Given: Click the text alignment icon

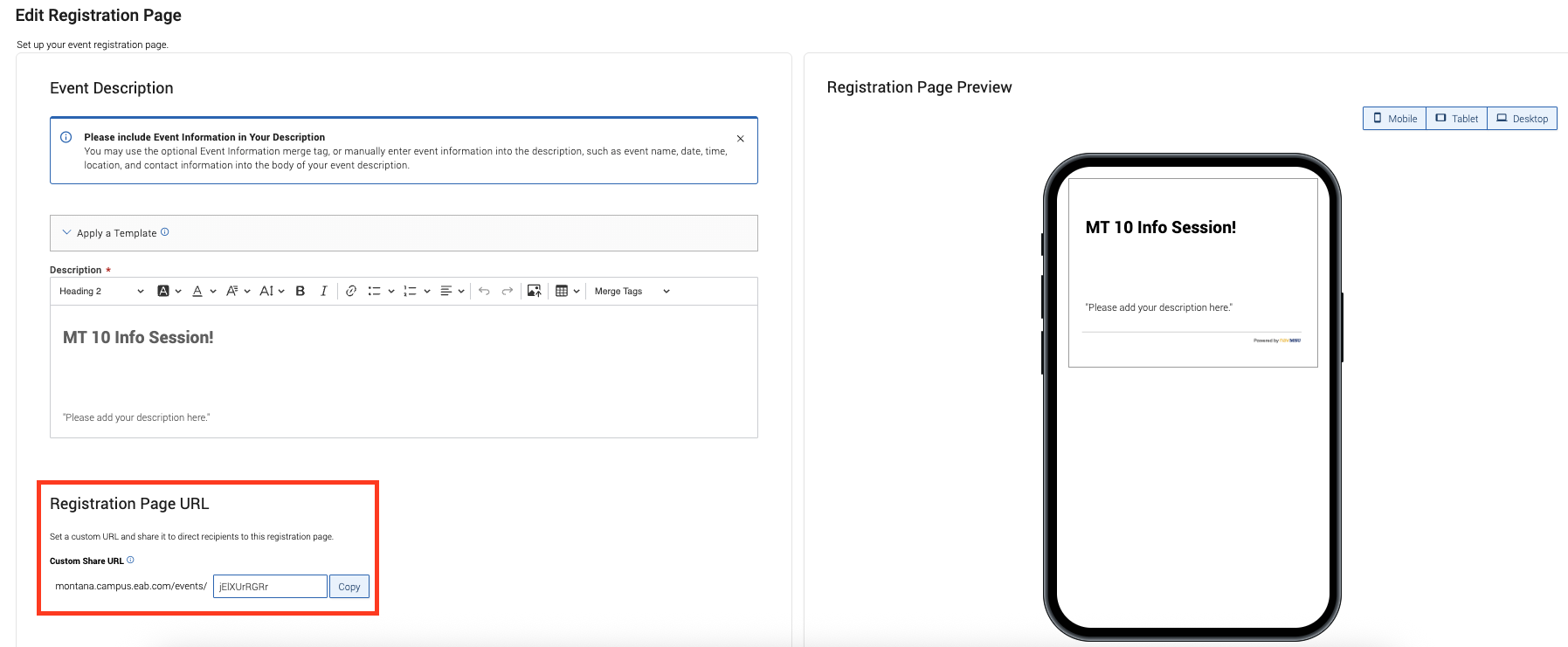Looking at the screenshot, I should pyautogui.click(x=446, y=292).
